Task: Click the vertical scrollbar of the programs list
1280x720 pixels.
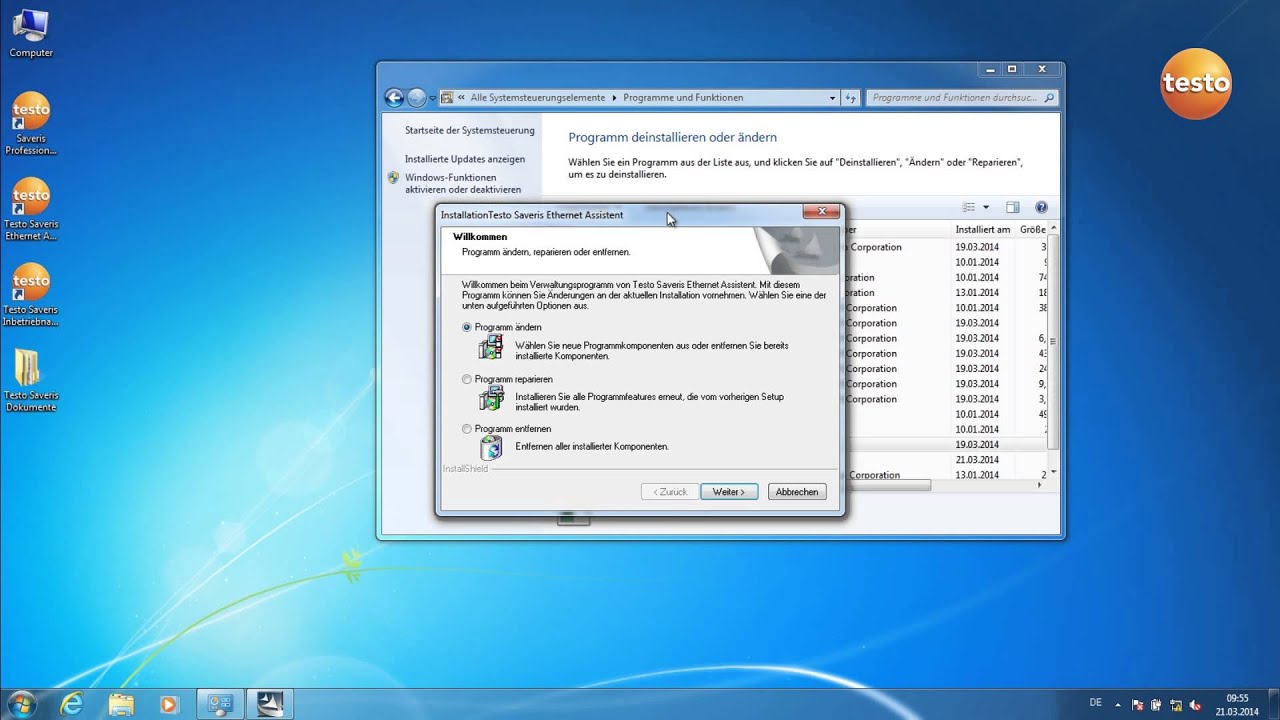Action: point(1052,340)
